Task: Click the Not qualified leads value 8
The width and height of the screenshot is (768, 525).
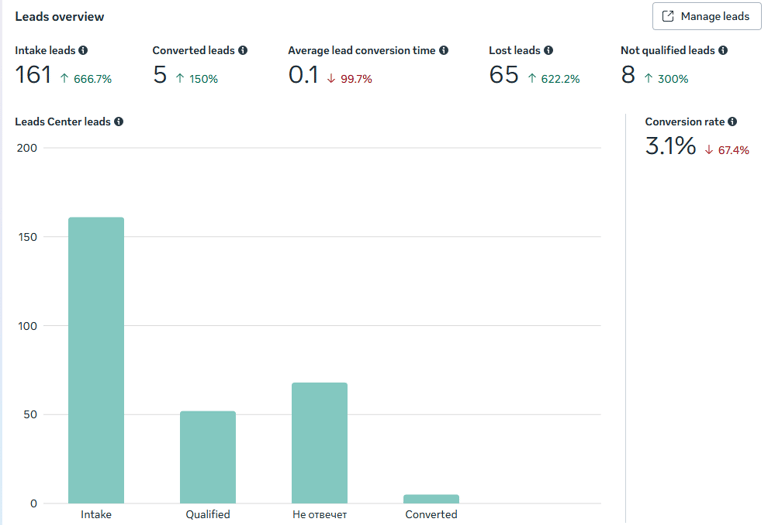Action: pyautogui.click(x=628, y=75)
